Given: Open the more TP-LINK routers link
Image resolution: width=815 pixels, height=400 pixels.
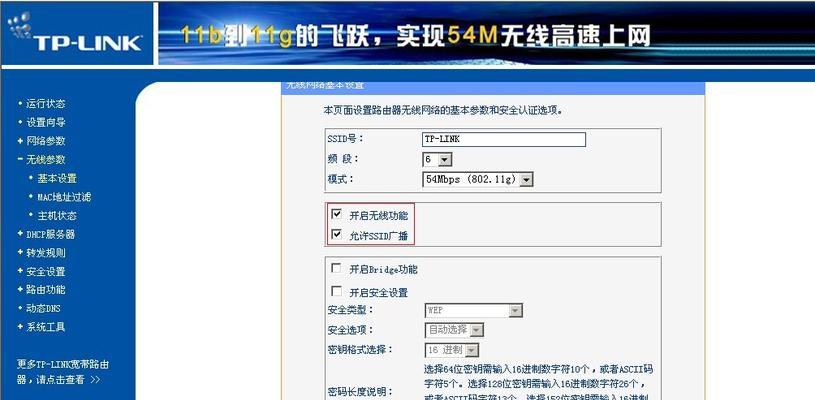Looking at the screenshot, I should (62, 372).
